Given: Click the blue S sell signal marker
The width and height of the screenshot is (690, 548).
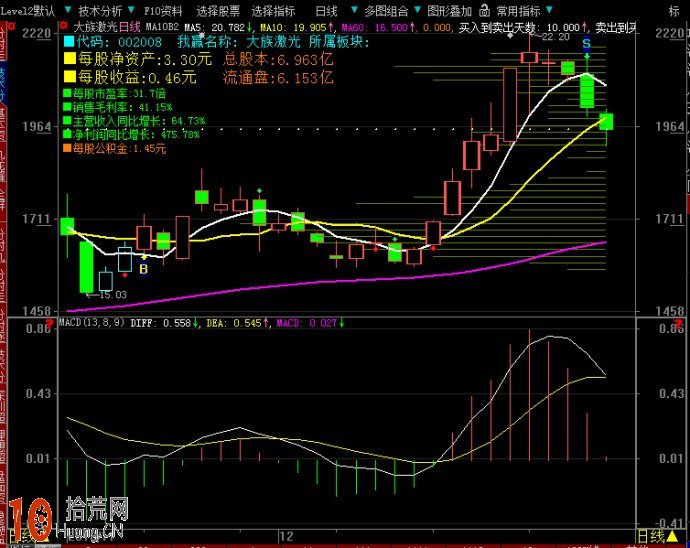Looking at the screenshot, I should pos(586,44).
